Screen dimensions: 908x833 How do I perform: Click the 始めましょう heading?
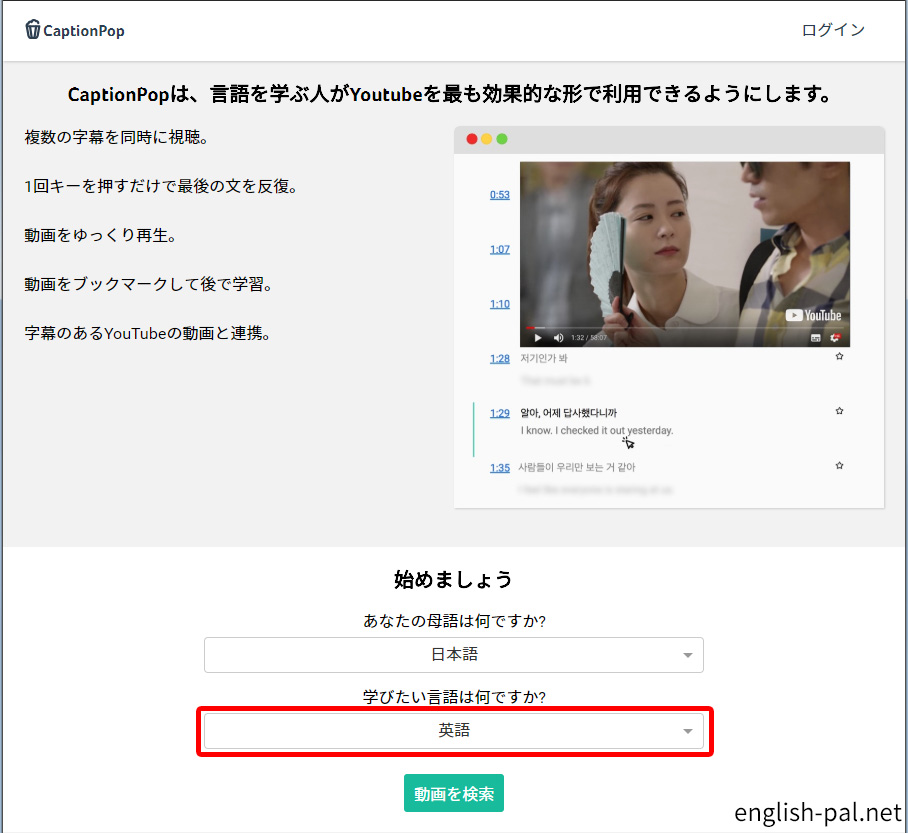453,579
